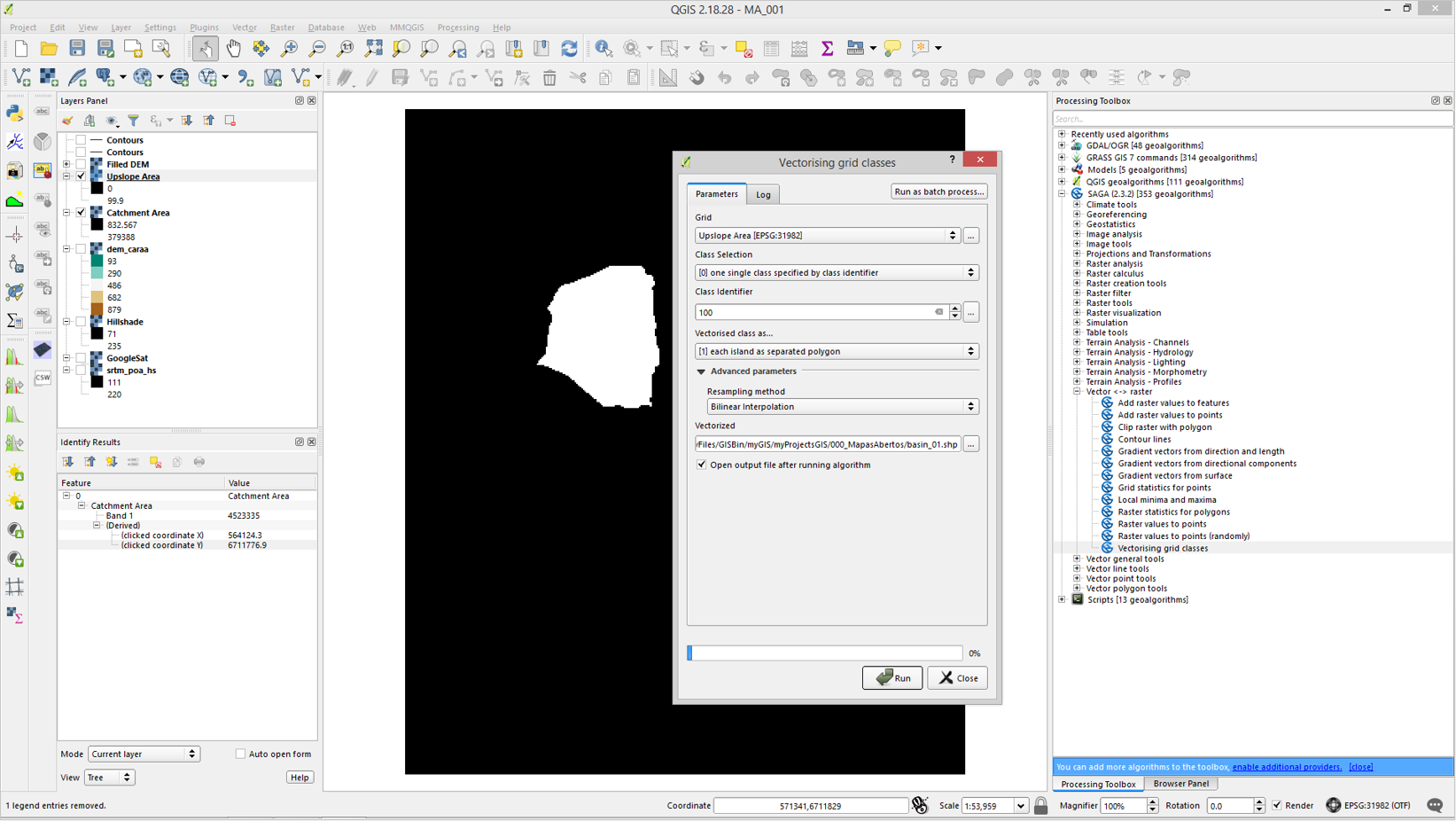The width and height of the screenshot is (1456, 821).
Task: Click the filter legend icon in Layers Panel
Action: coord(134,121)
